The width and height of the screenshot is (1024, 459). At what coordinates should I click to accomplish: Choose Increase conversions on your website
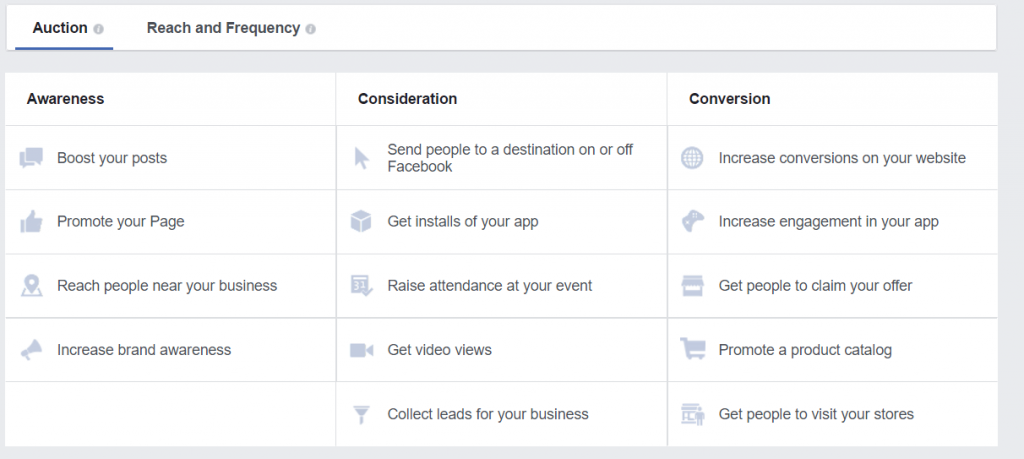(833, 158)
